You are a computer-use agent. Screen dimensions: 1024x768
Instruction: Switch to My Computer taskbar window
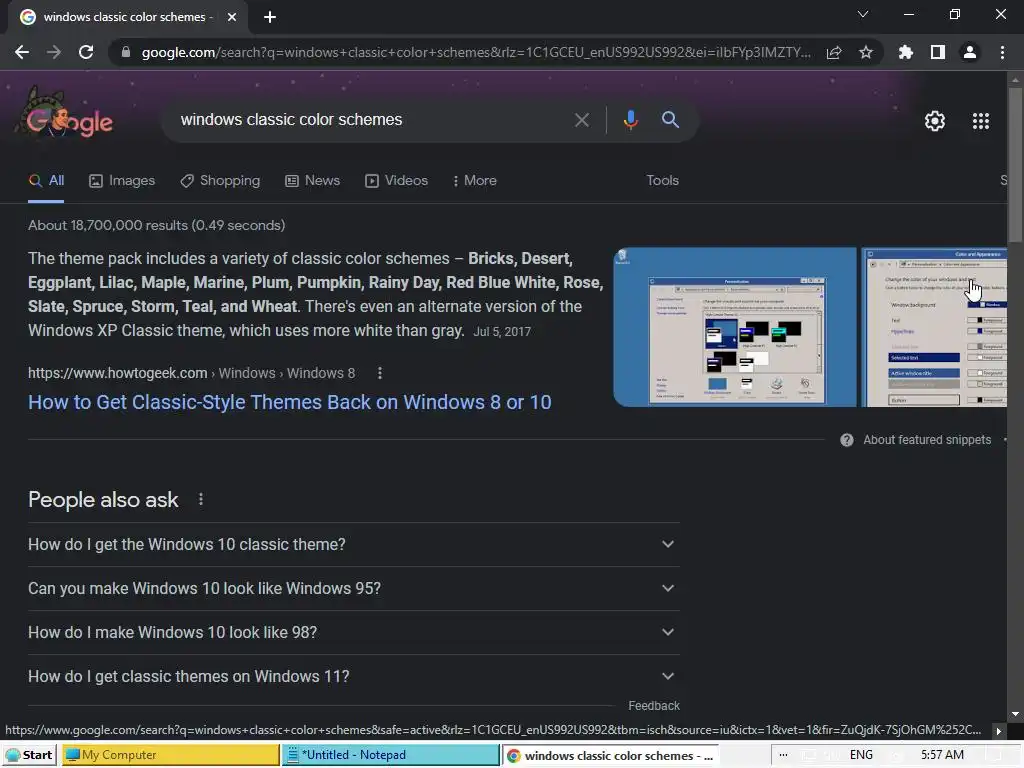pos(170,755)
